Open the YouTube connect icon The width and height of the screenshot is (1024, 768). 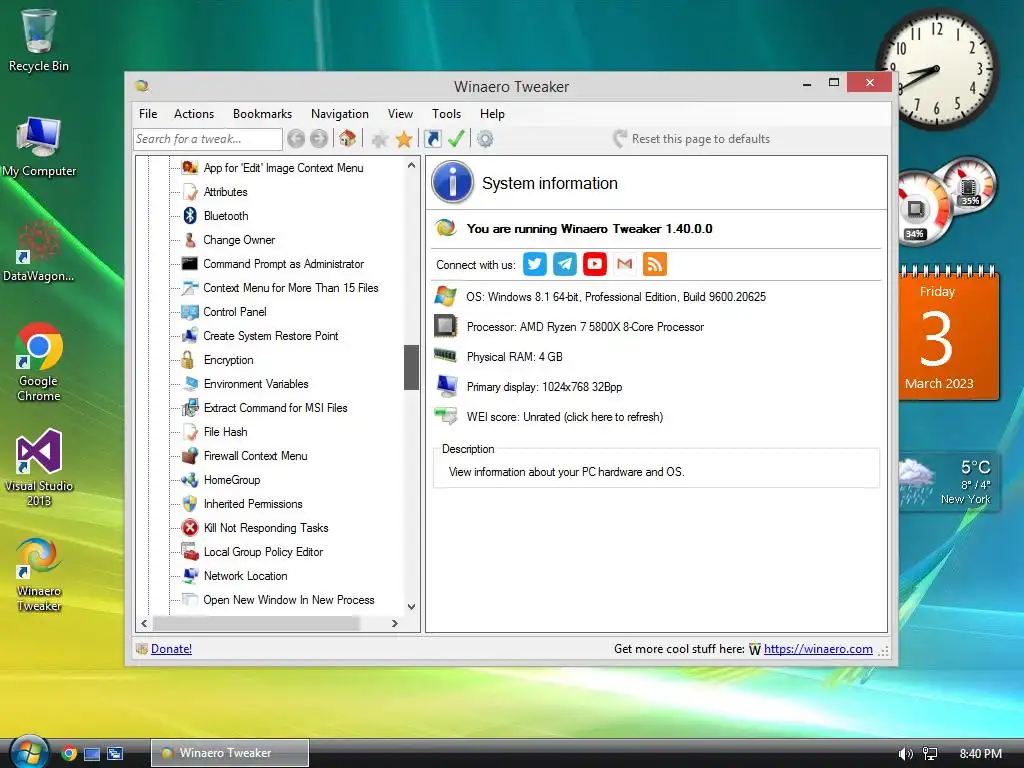[595, 264]
